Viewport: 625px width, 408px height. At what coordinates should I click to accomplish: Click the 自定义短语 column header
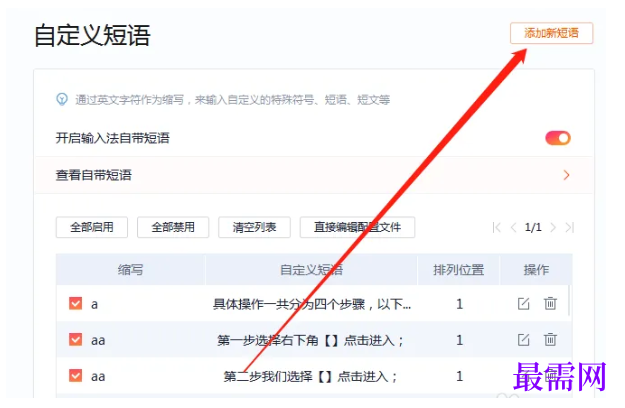[x=311, y=270]
